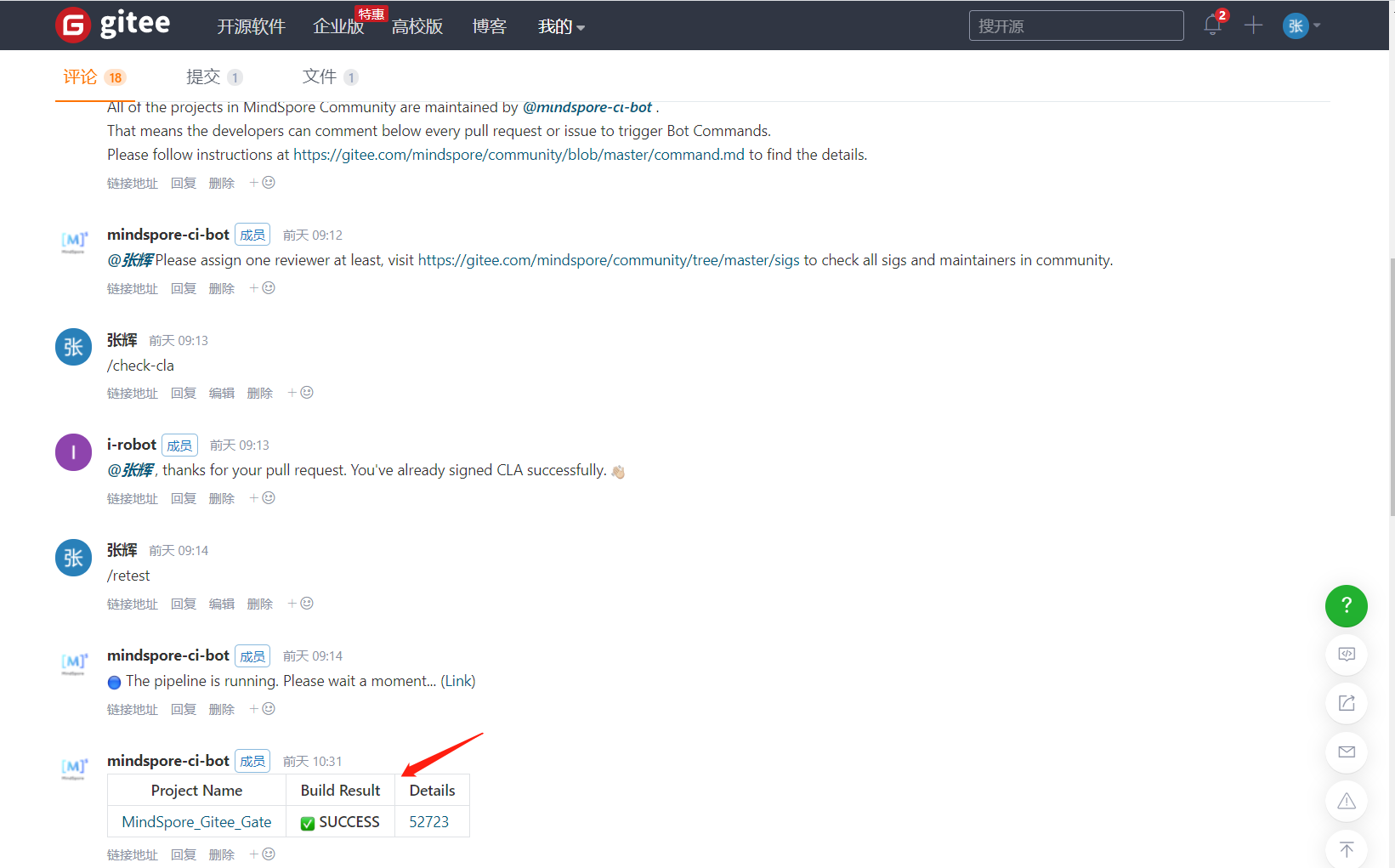Expand the 我的 dropdown menu
The width and height of the screenshot is (1395, 868).
pos(561,26)
